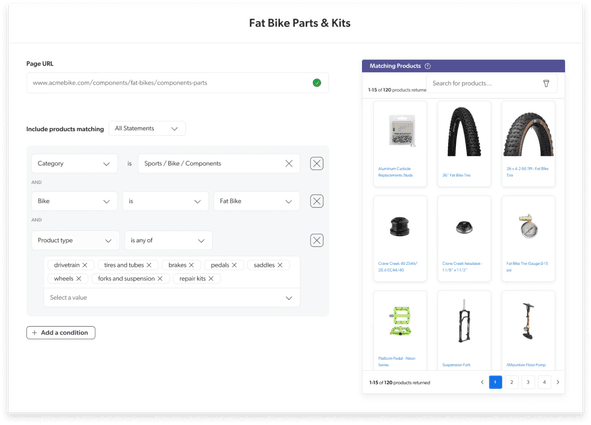Switch to page 2 of results

[511, 382]
